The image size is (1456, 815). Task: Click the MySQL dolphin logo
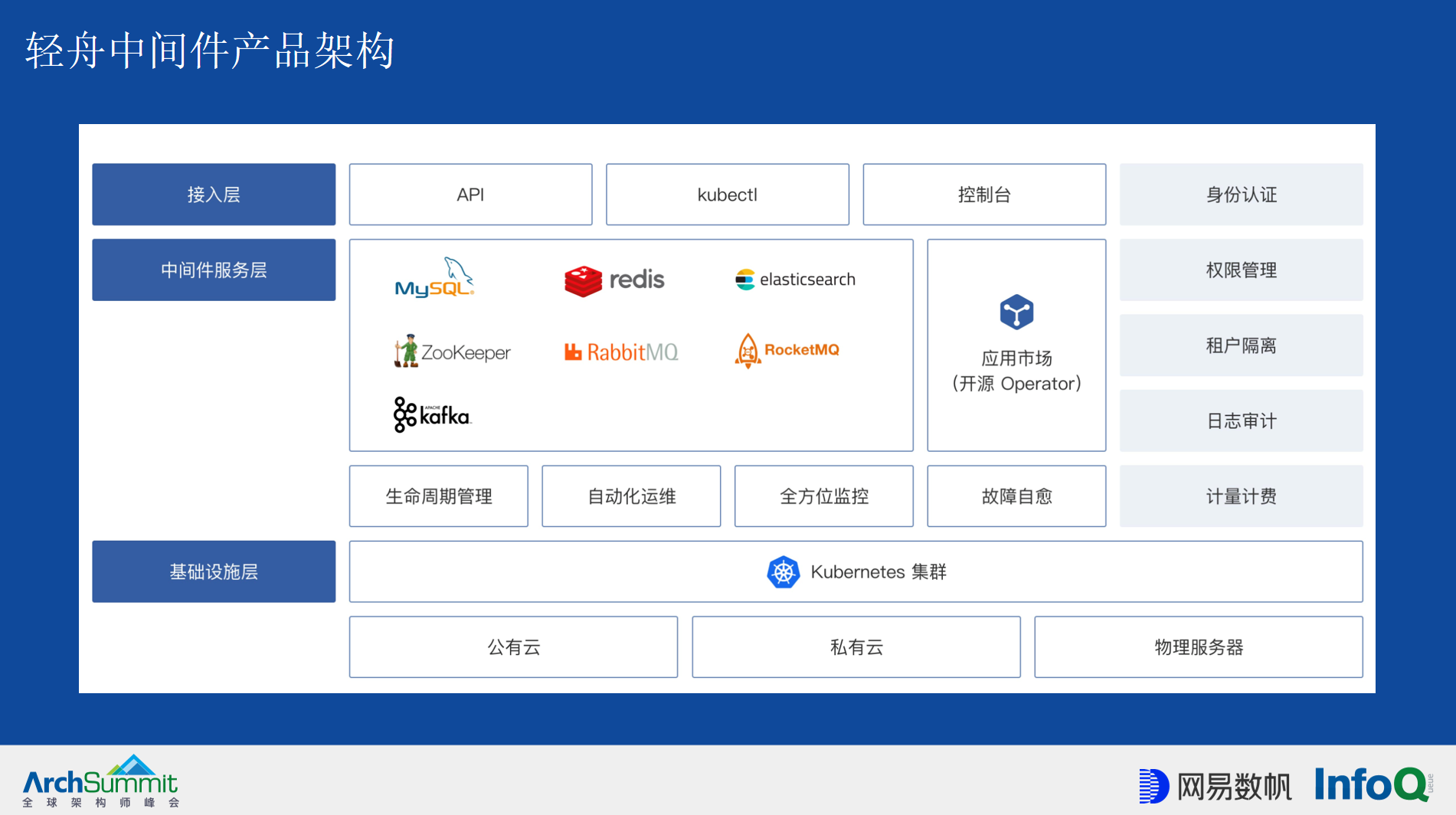434,278
